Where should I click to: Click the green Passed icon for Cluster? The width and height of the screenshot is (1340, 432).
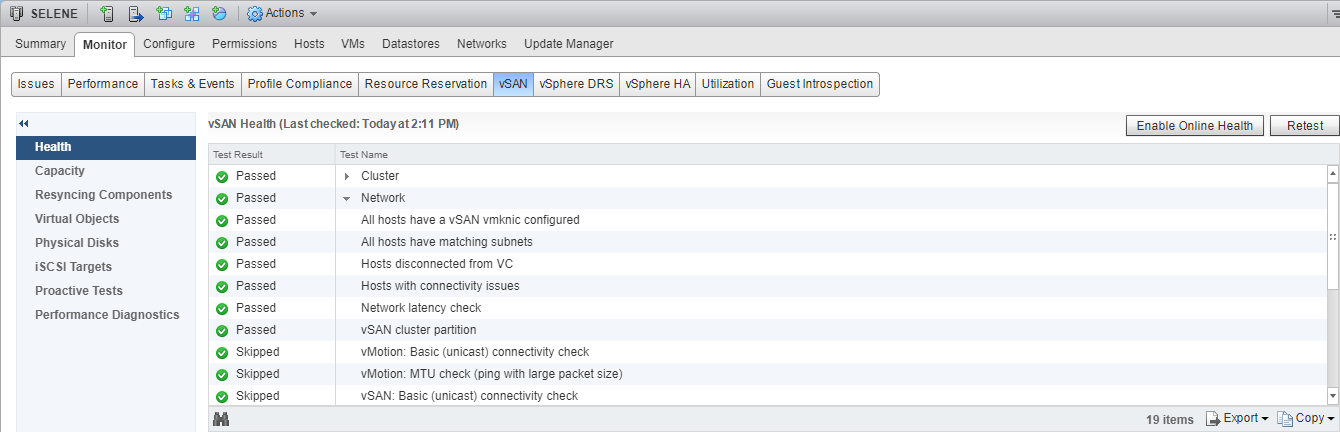[222, 177]
